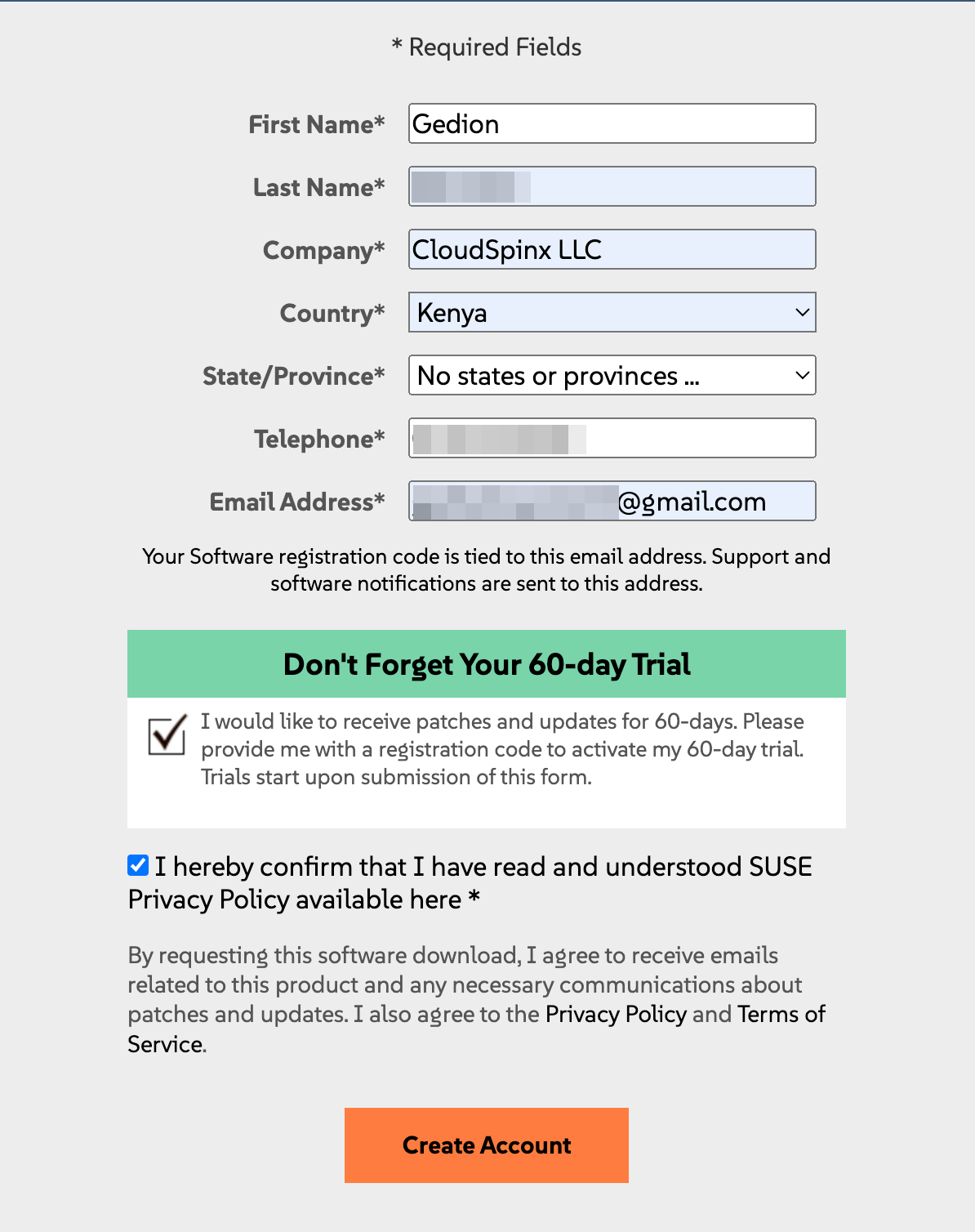The image size is (975, 1232).
Task: Uncheck the SUSE Privacy Policy confirmation checkbox
Action: pyautogui.click(x=136, y=864)
